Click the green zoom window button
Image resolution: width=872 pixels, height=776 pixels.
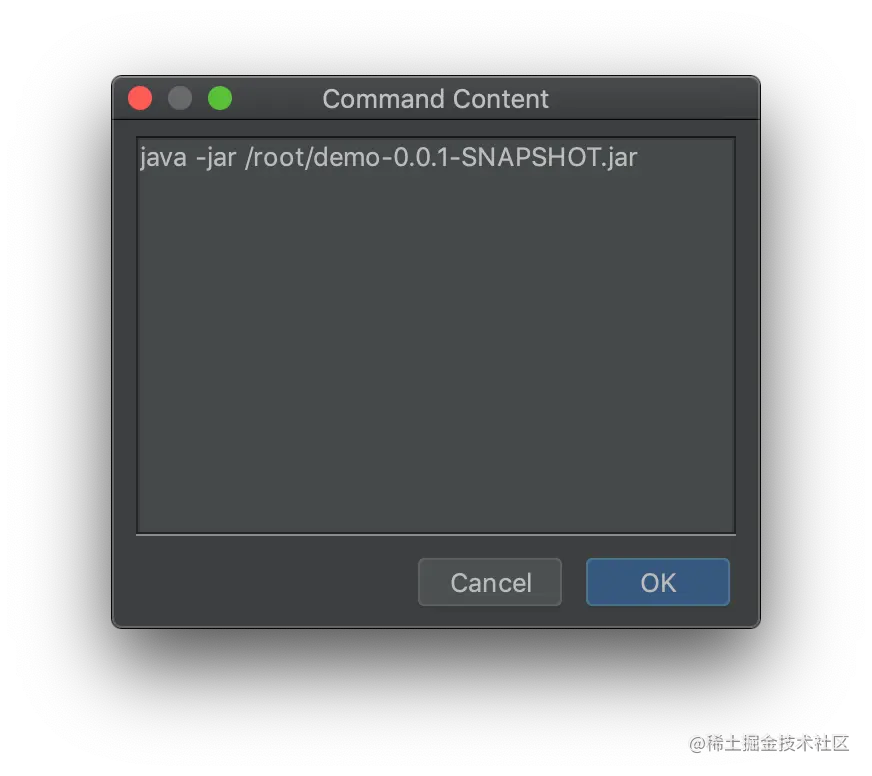click(220, 98)
